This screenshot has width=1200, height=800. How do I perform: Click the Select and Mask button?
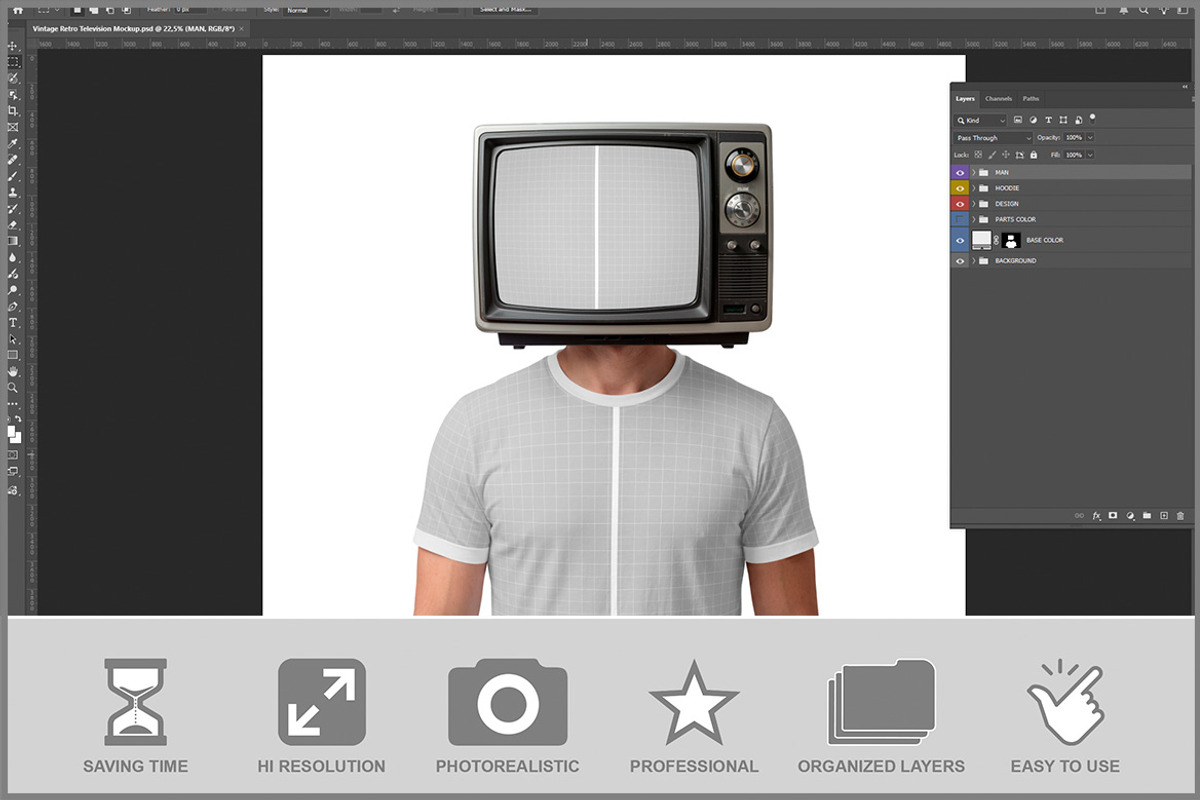[x=505, y=9]
